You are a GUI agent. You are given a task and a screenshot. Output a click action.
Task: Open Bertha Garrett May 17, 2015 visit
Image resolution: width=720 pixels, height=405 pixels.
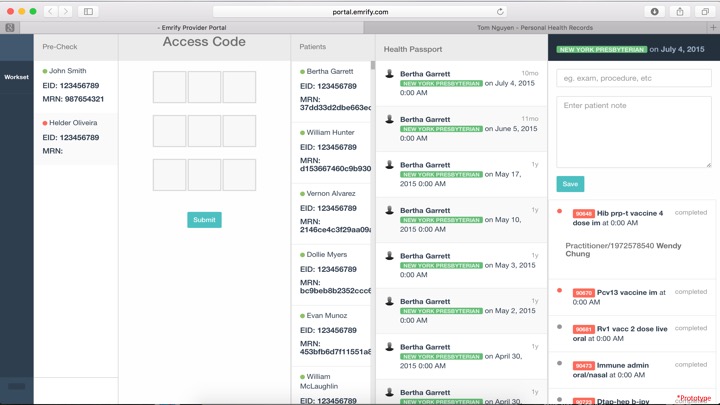(461, 174)
